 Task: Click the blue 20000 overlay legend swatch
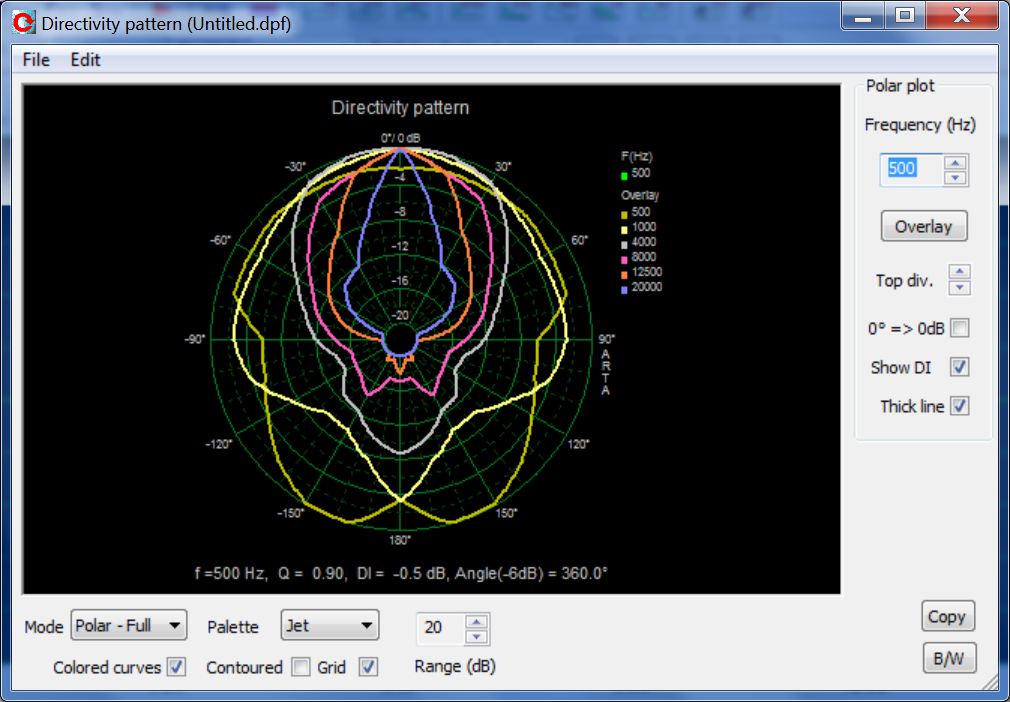tap(624, 290)
